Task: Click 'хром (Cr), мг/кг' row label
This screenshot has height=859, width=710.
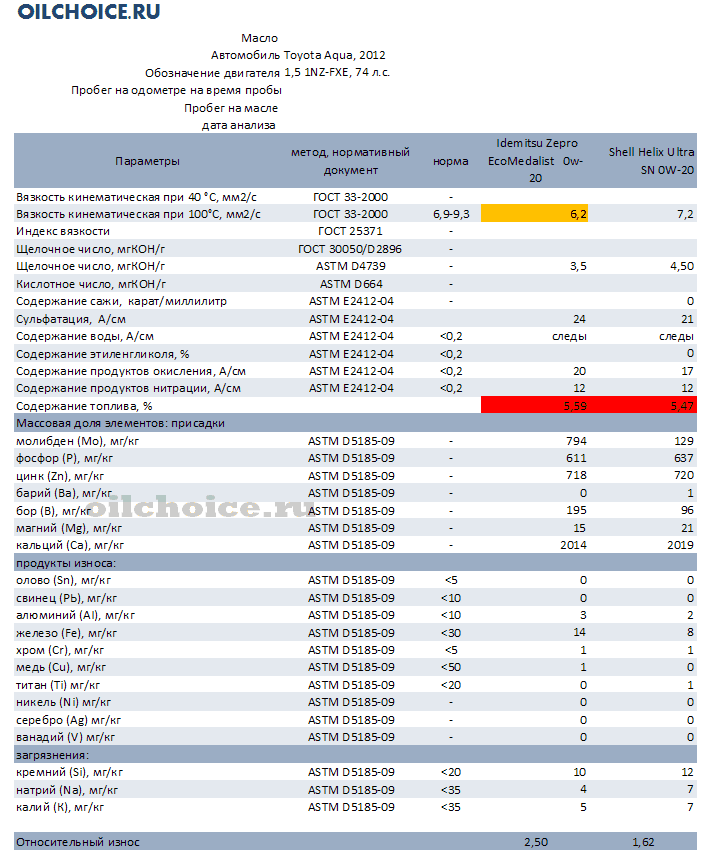Action: [x=60, y=650]
